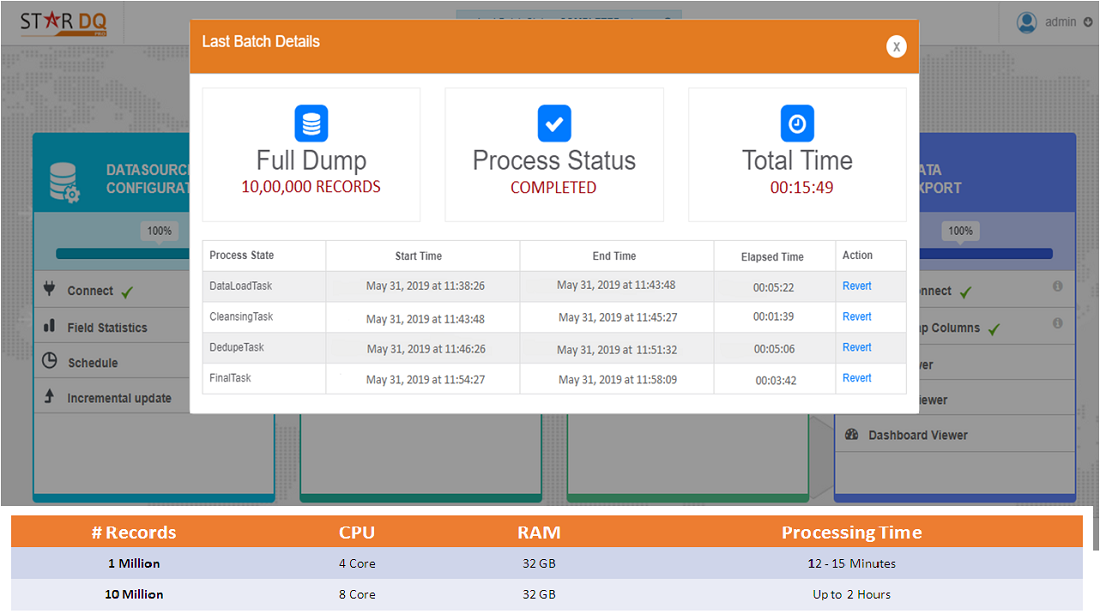Image resolution: width=1100 pixels, height=614 pixels.
Task: Click the admin user avatar icon
Action: pos(1027,22)
